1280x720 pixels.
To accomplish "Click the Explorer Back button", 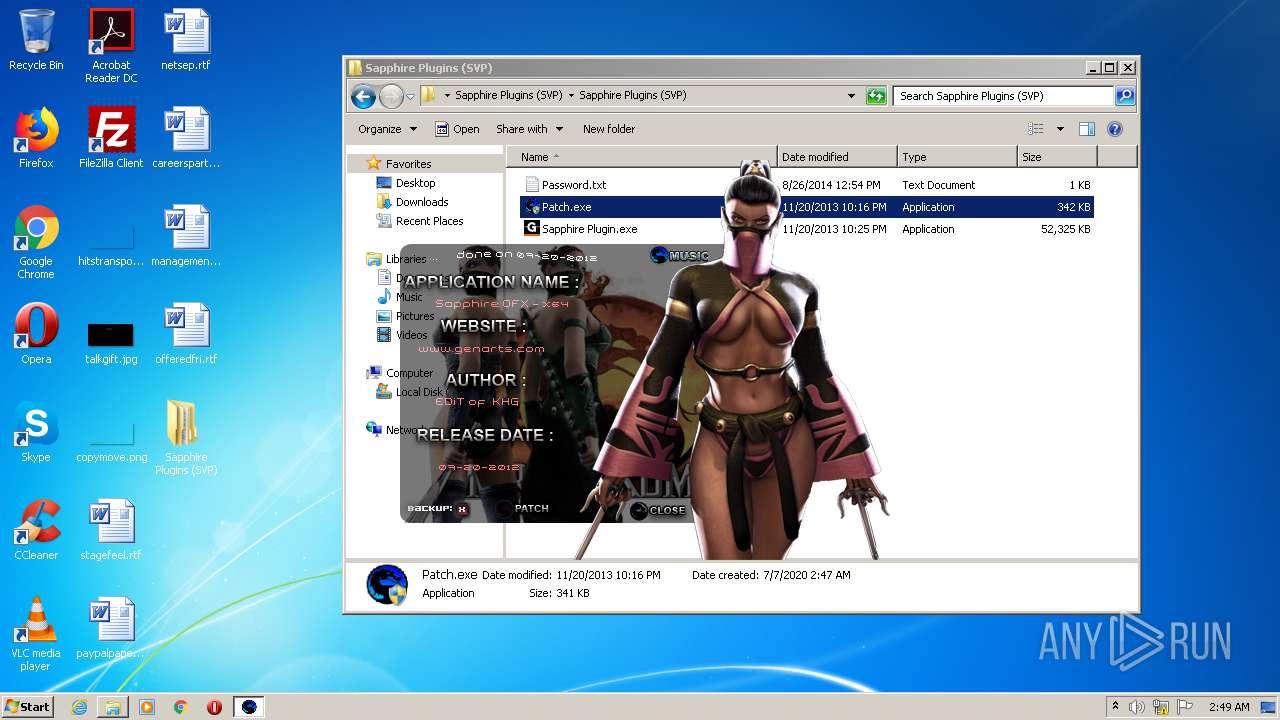I will pyautogui.click(x=363, y=96).
